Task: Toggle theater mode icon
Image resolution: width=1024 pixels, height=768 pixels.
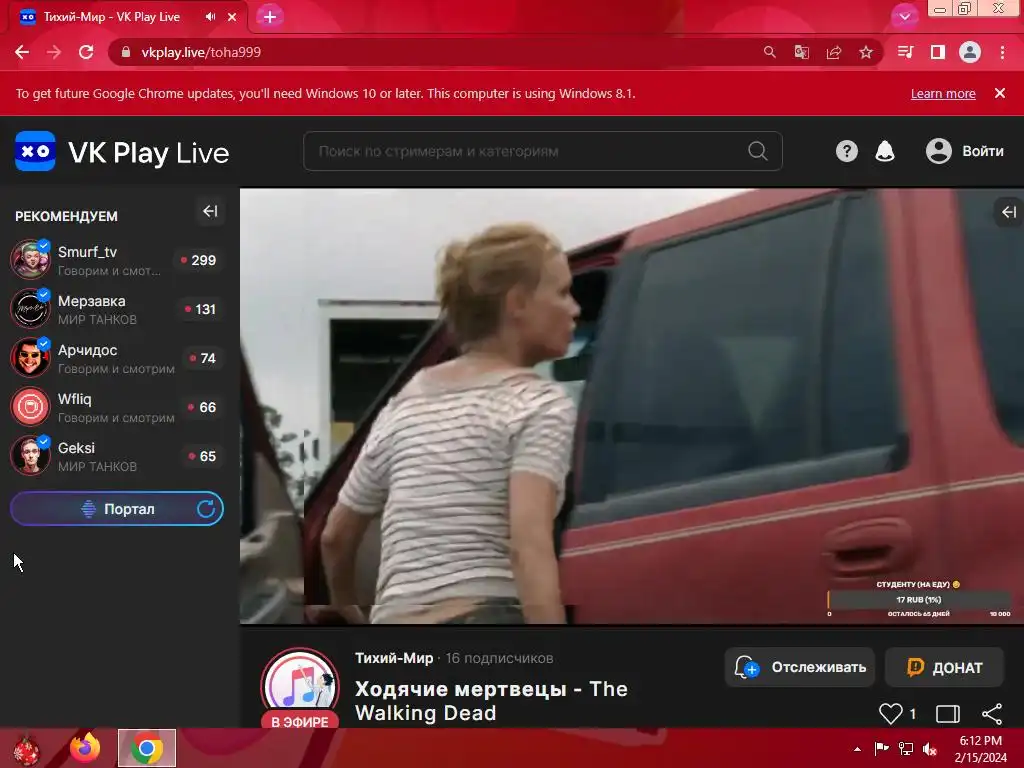Action: (x=948, y=714)
